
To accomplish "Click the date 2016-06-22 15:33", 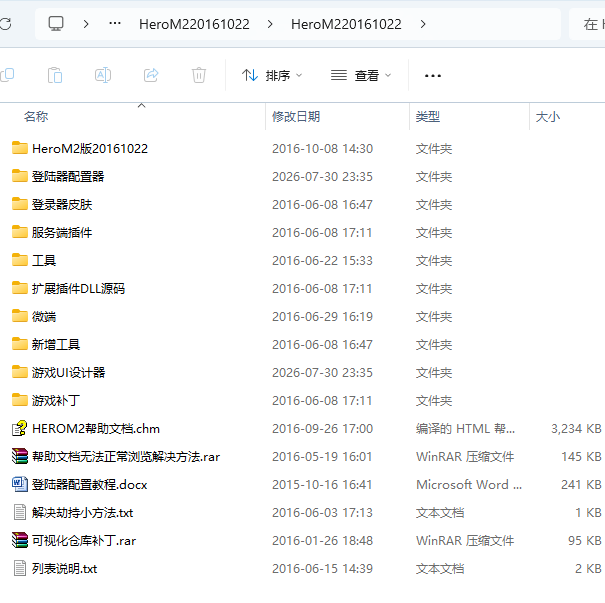I will click(x=322, y=260).
